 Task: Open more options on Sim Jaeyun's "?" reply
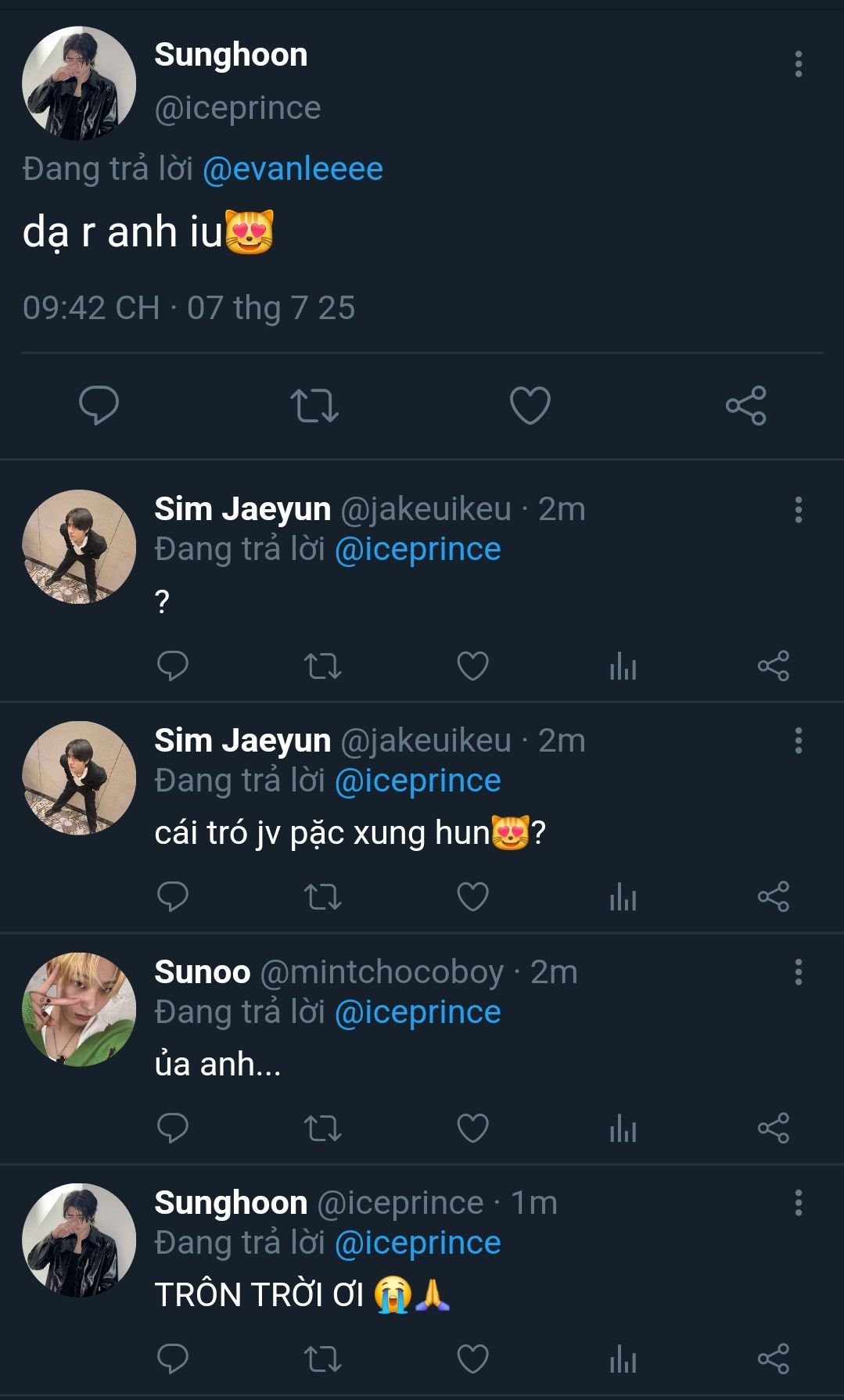798,510
